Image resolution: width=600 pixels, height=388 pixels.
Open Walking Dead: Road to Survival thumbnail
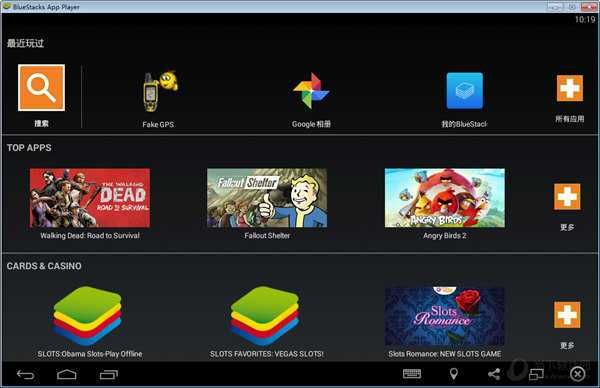90,198
